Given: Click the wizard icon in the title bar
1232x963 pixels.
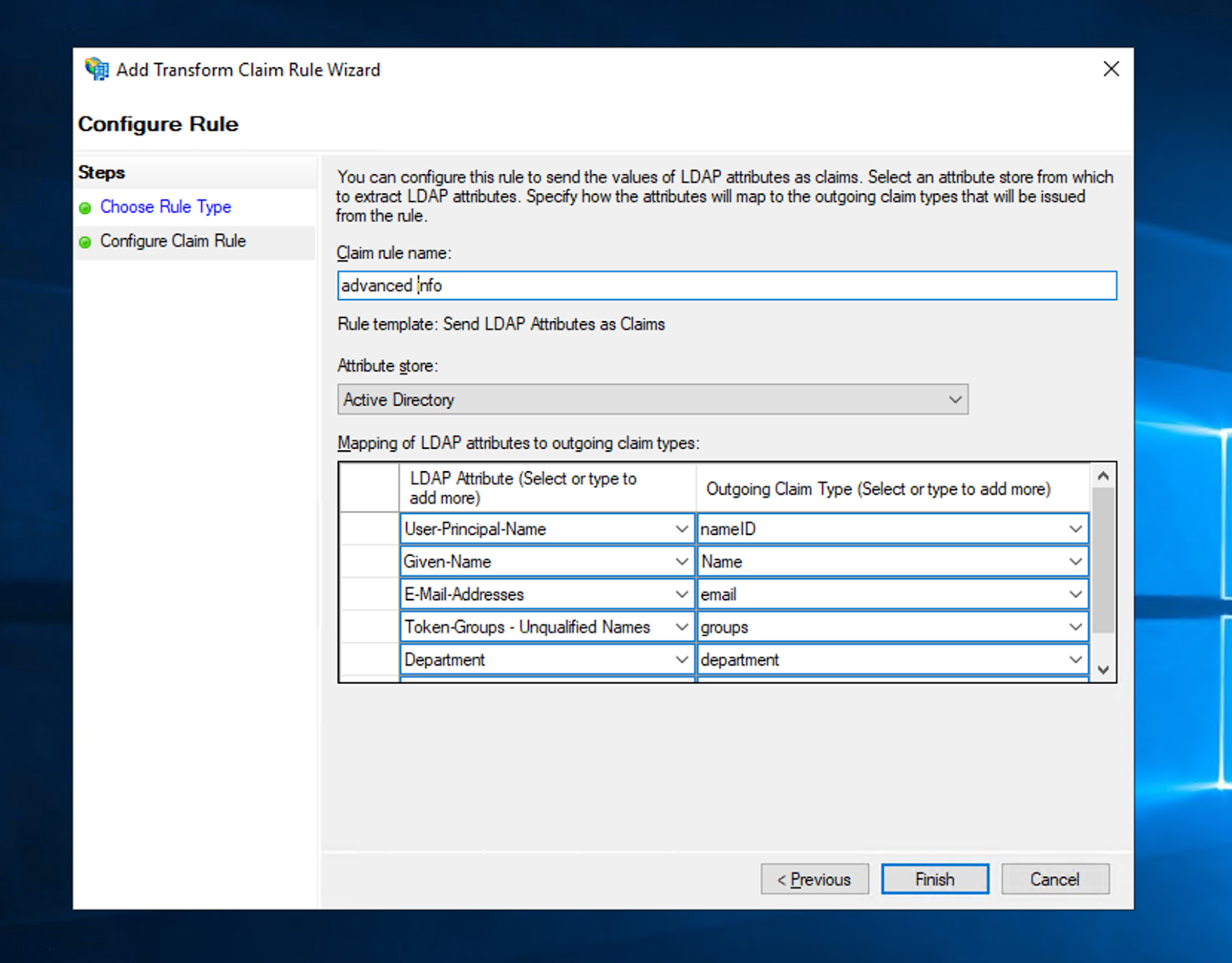Looking at the screenshot, I should click(x=97, y=69).
